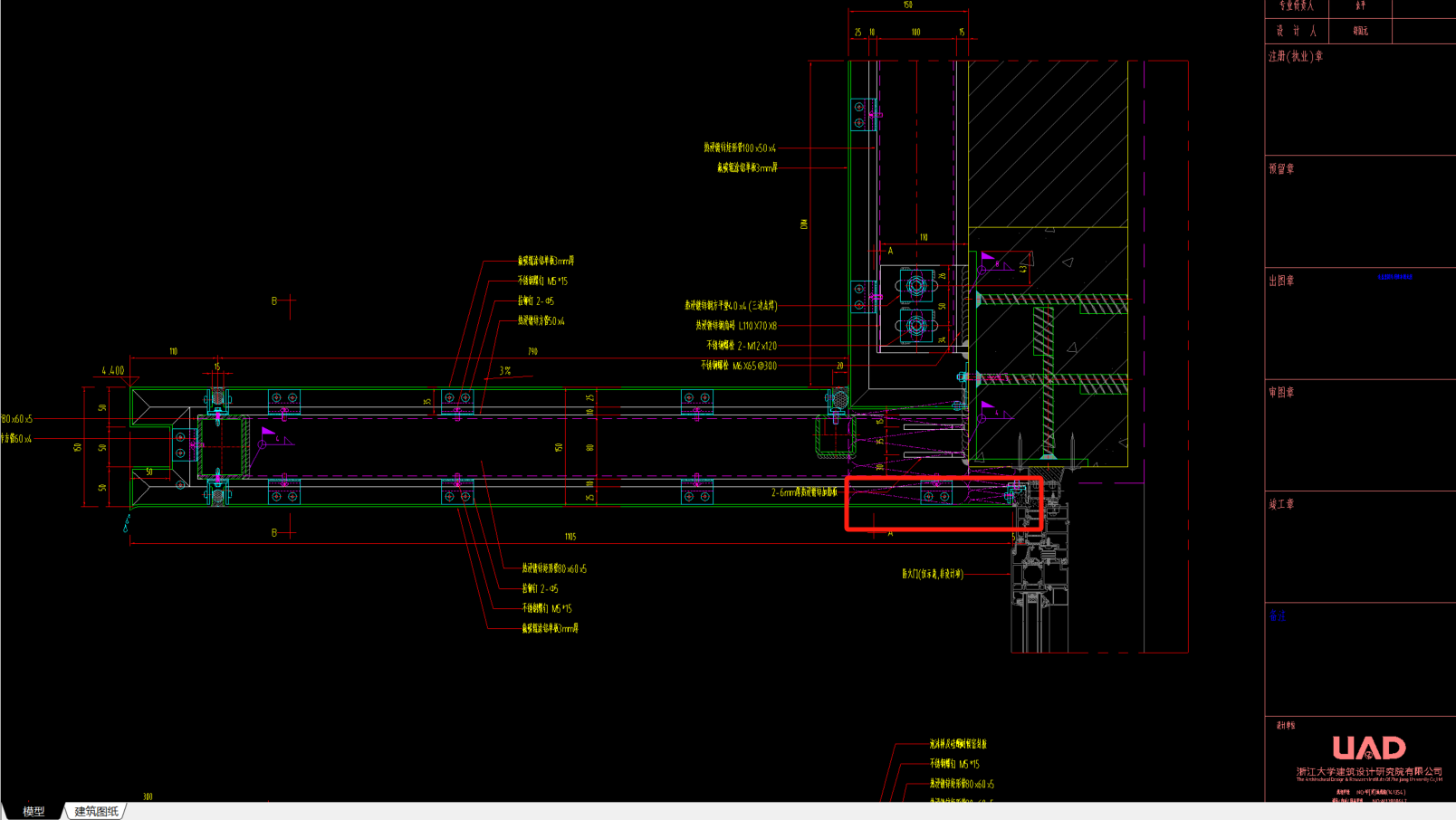Image resolution: width=1456 pixels, height=820 pixels.
Task: Click the 3% slope annotation
Action: tap(505, 371)
